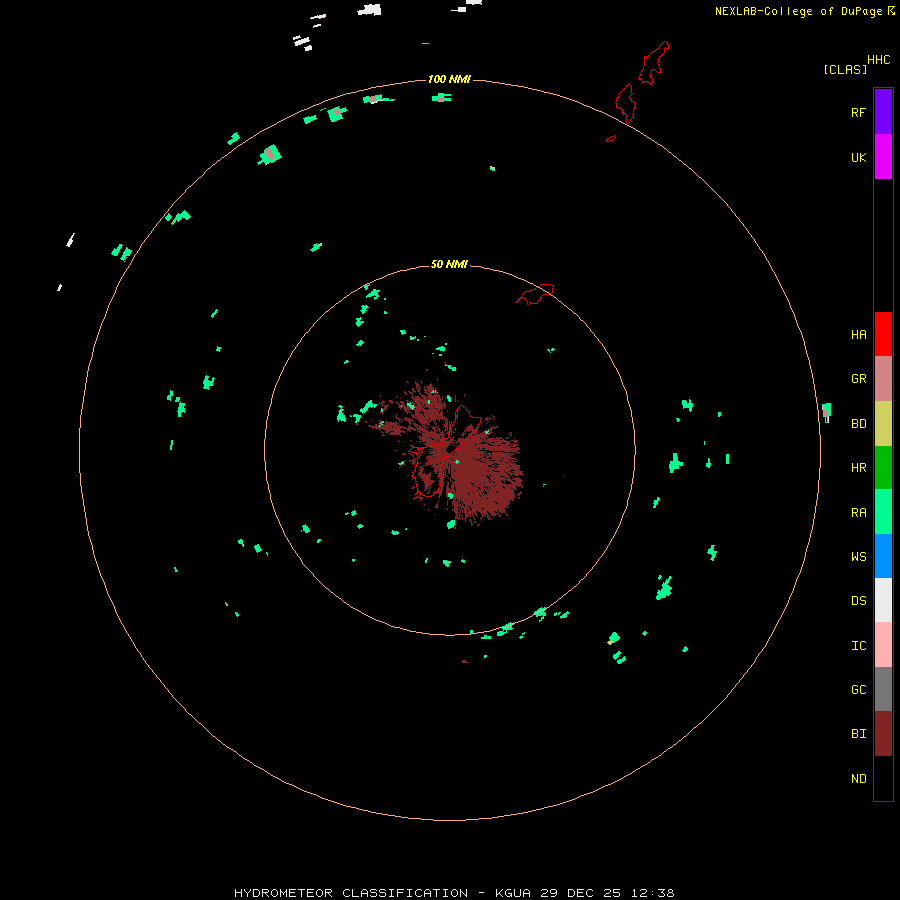The height and width of the screenshot is (900, 900).
Task: Click the IC legend label
Action: click(858, 645)
